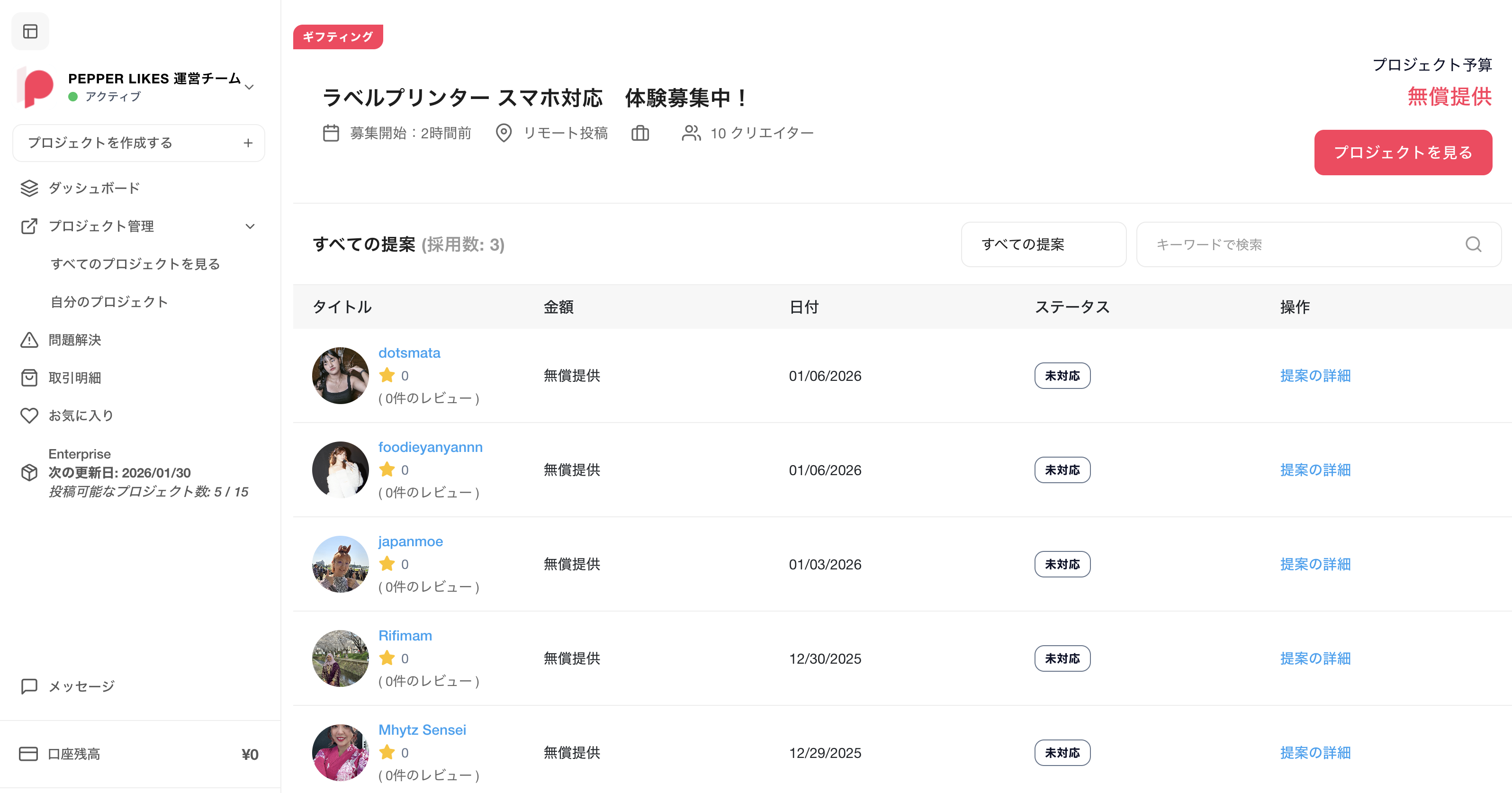Click the メッセージ chat bubble icon
Image resolution: width=1512 pixels, height=793 pixels.
pyautogui.click(x=29, y=686)
